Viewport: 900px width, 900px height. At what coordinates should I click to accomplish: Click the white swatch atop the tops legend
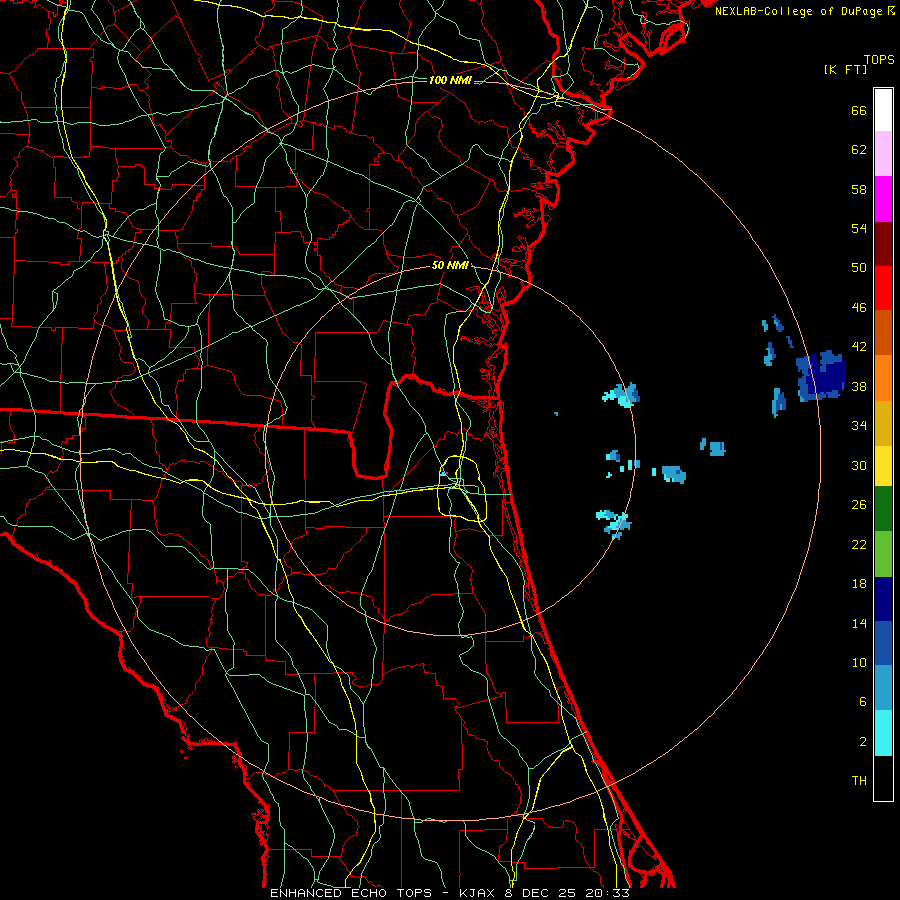pyautogui.click(x=883, y=110)
